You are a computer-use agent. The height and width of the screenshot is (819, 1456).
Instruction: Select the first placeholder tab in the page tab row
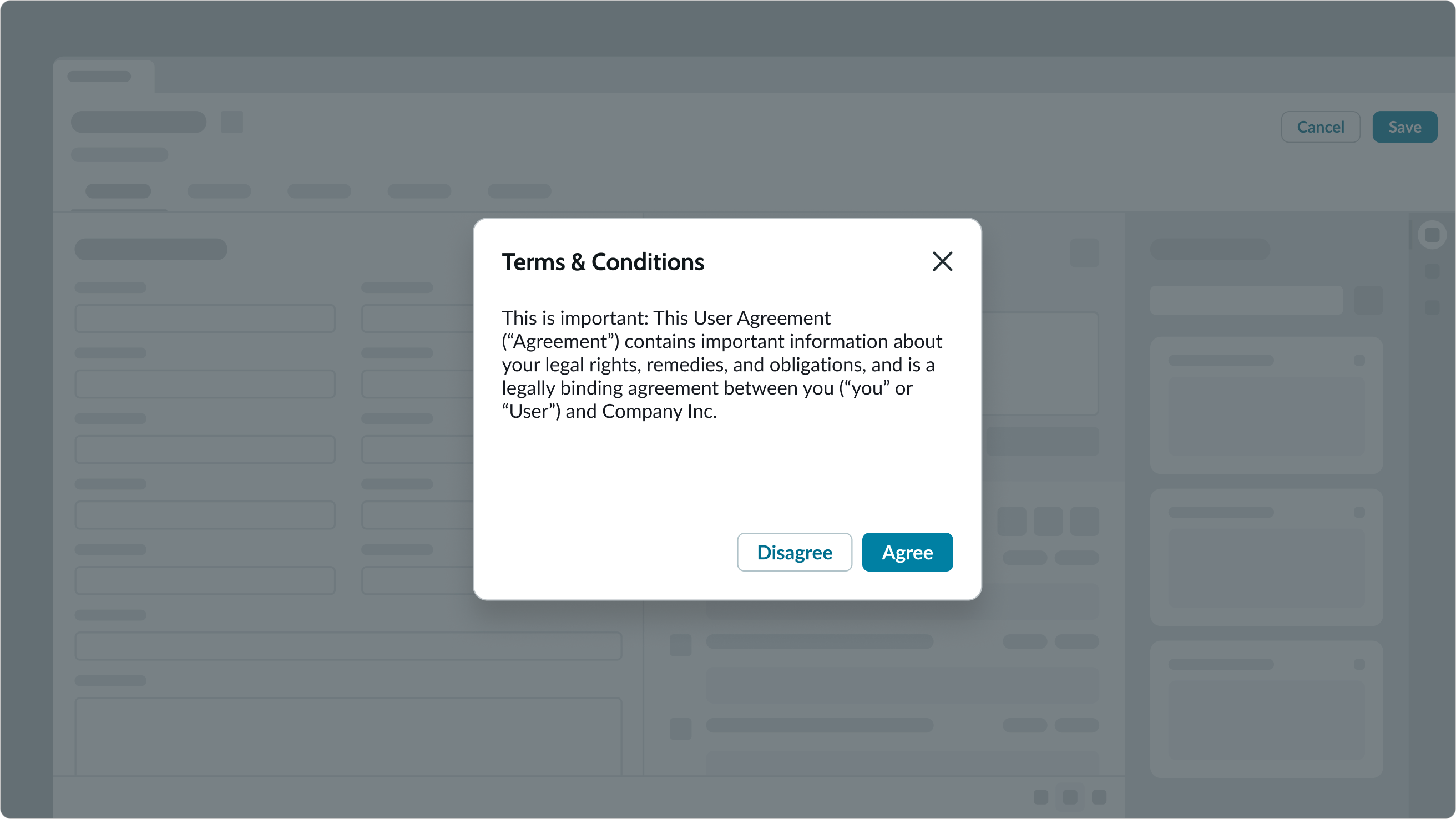(118, 191)
